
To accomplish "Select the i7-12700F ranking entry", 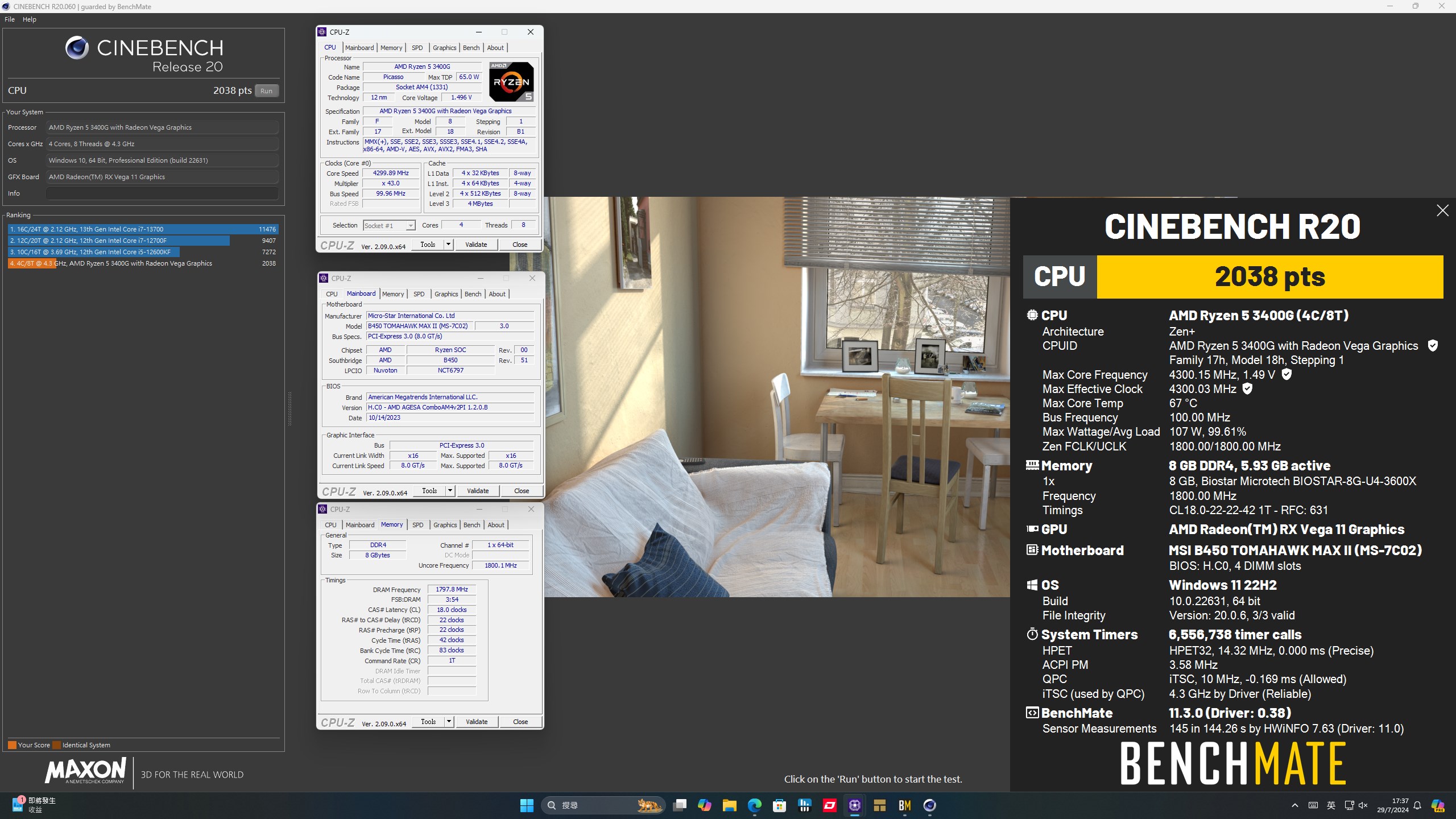I will click(x=143, y=241).
